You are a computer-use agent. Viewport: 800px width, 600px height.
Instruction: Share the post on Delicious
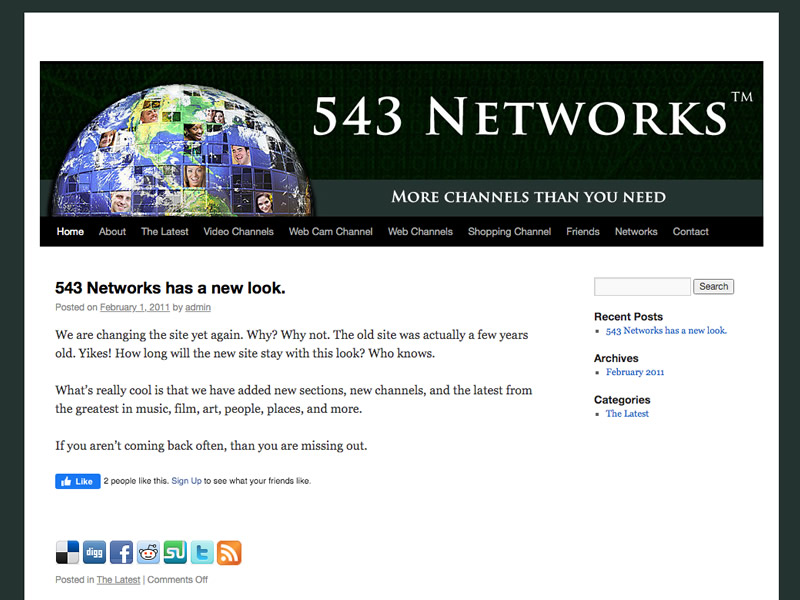pyautogui.click(x=67, y=553)
